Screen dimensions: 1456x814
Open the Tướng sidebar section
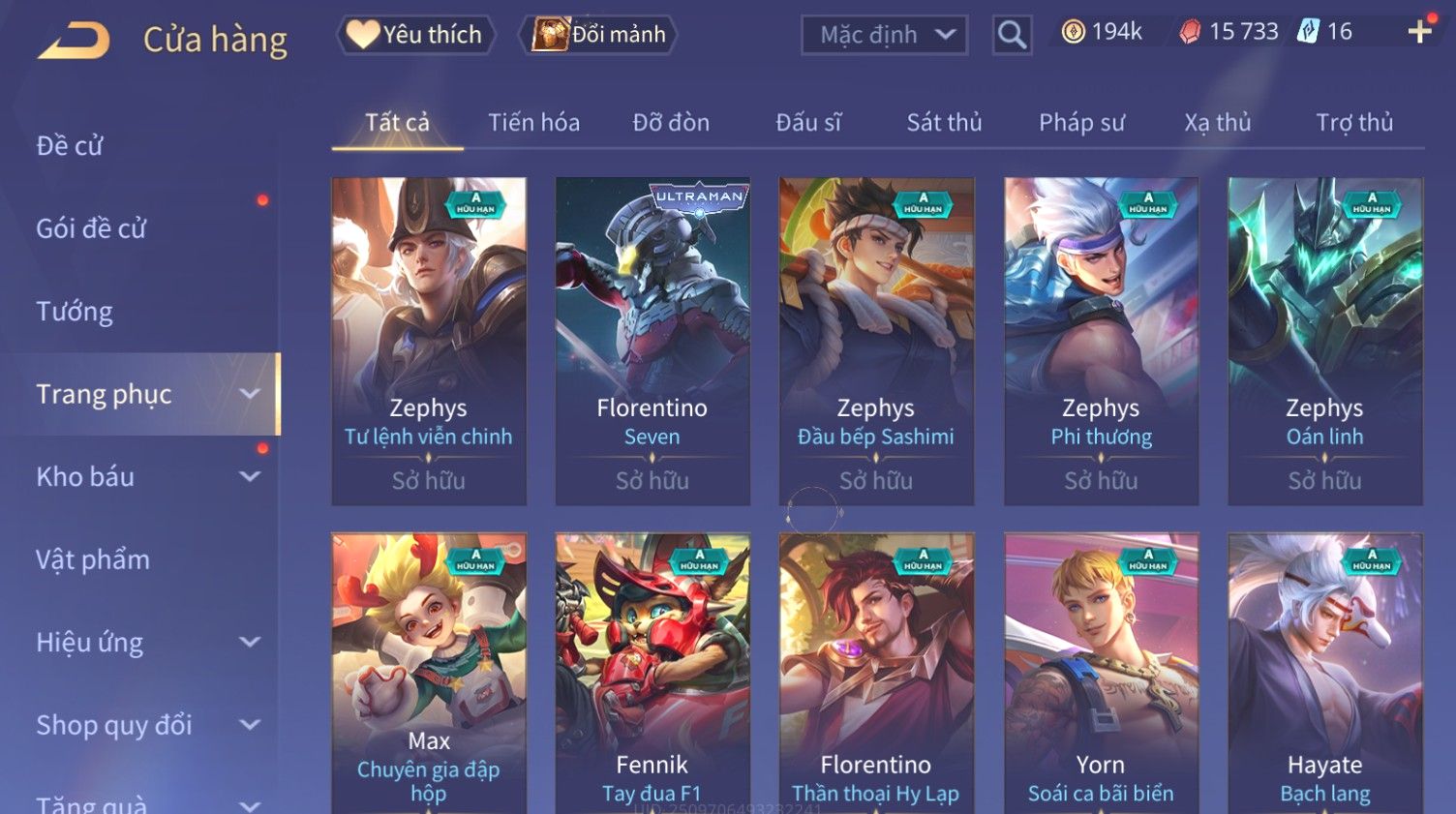point(75,312)
